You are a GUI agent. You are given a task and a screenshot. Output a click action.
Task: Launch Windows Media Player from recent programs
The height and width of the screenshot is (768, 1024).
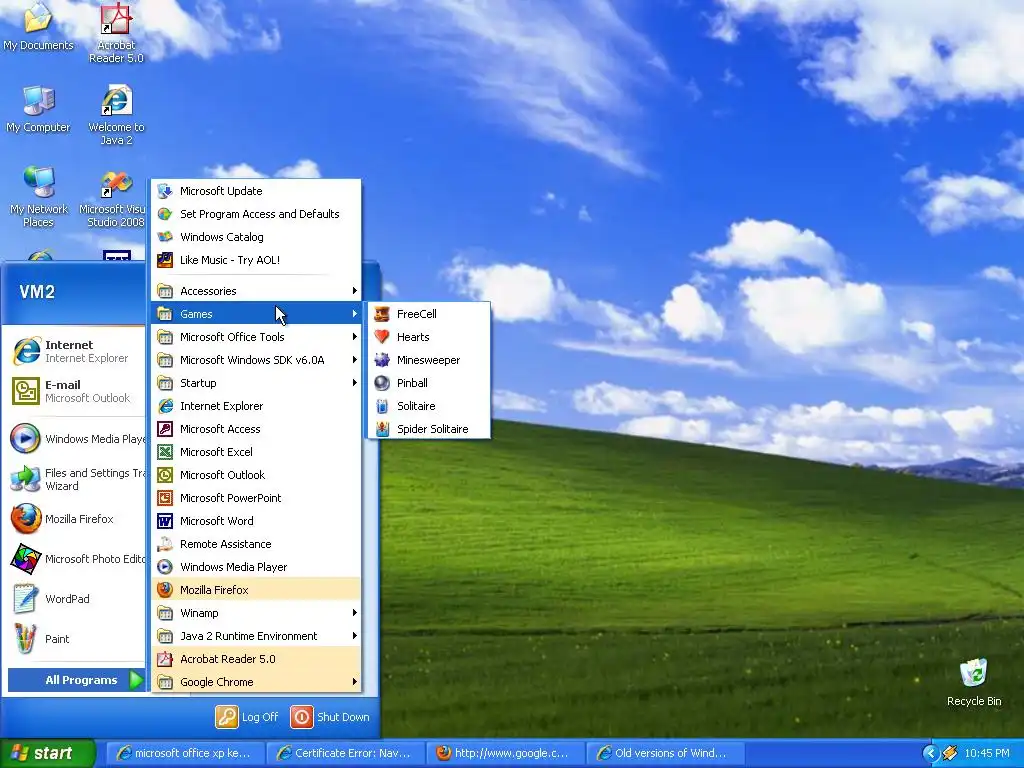76,439
